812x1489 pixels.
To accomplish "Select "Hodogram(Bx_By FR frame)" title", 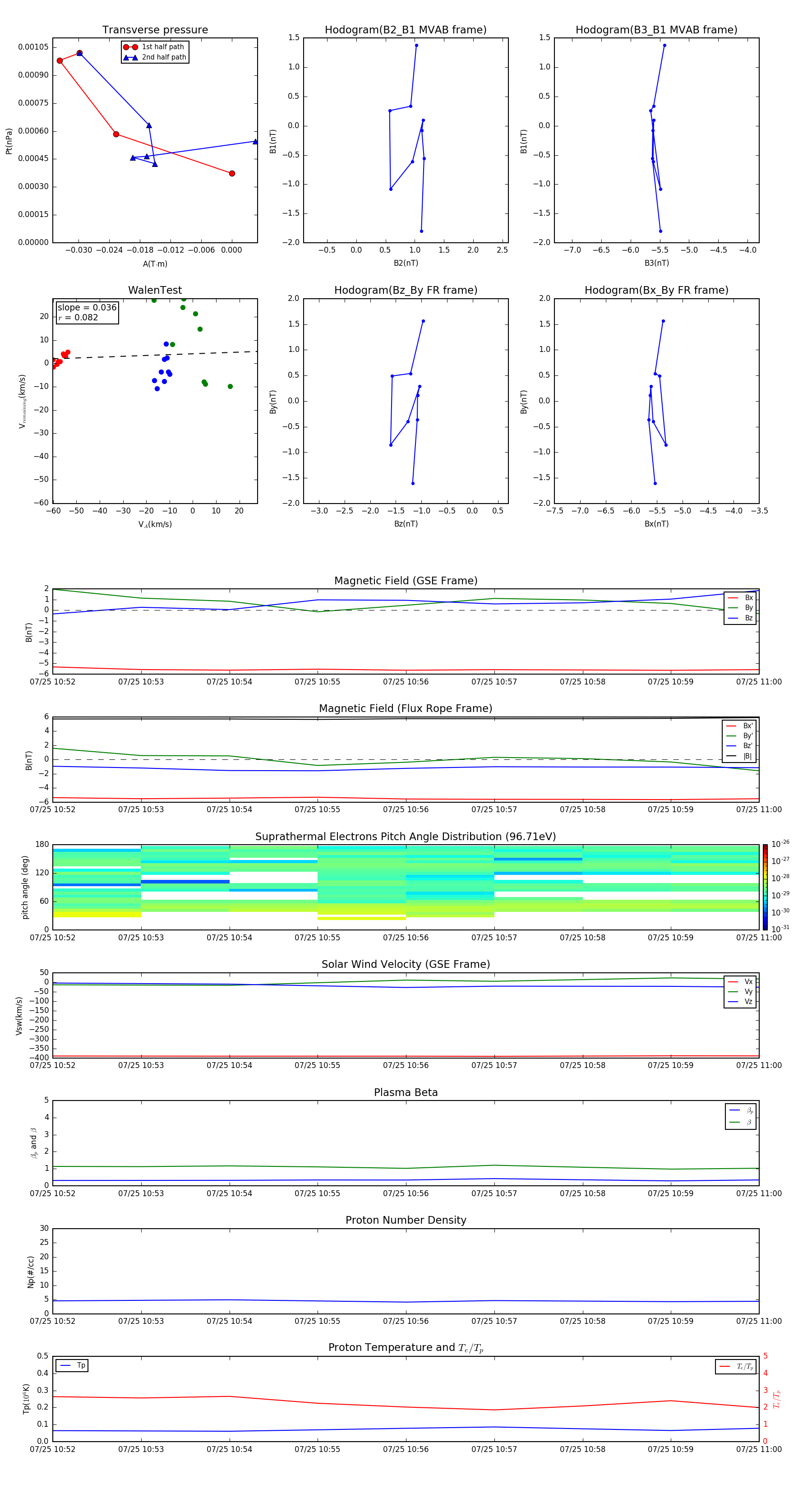I will [x=656, y=290].
